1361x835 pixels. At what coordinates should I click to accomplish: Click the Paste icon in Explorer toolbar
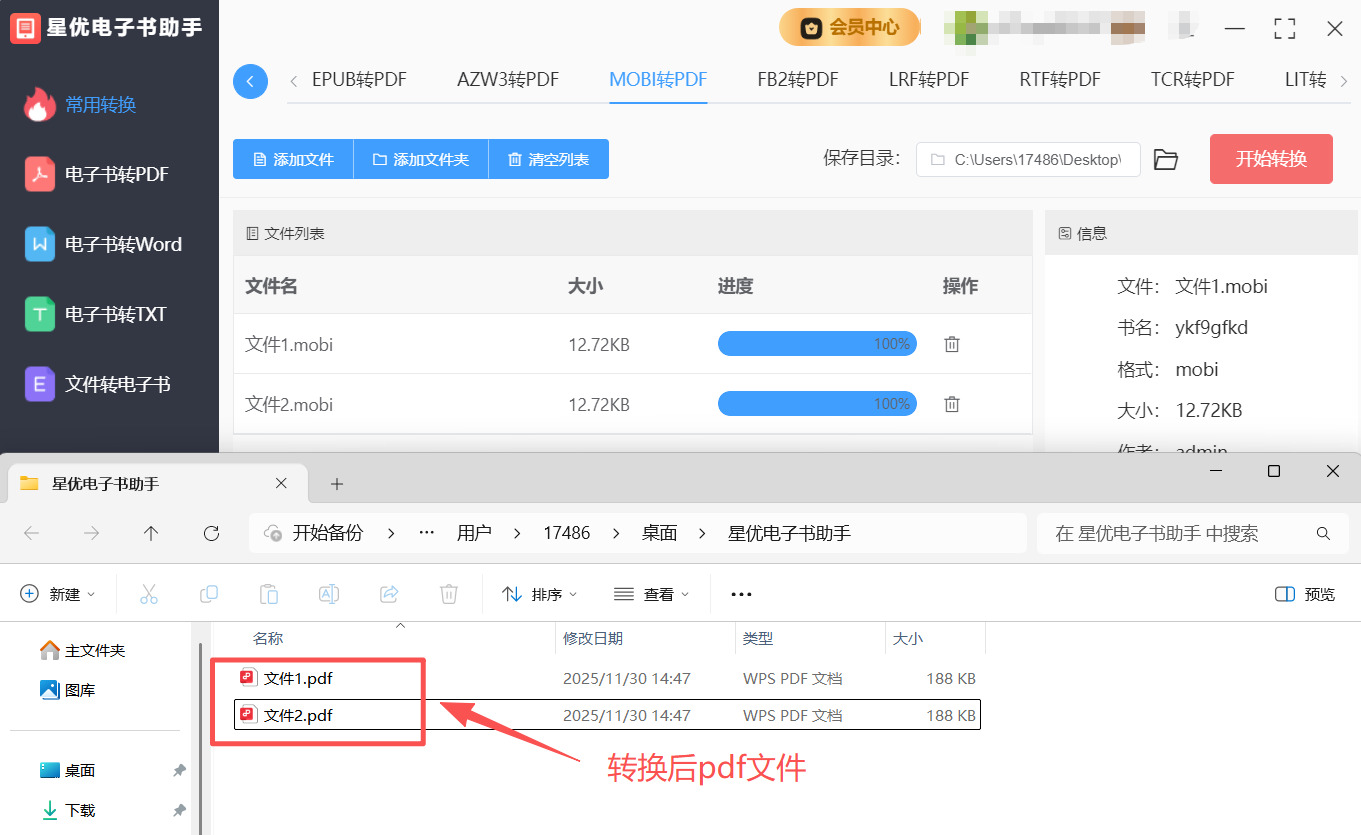(269, 594)
